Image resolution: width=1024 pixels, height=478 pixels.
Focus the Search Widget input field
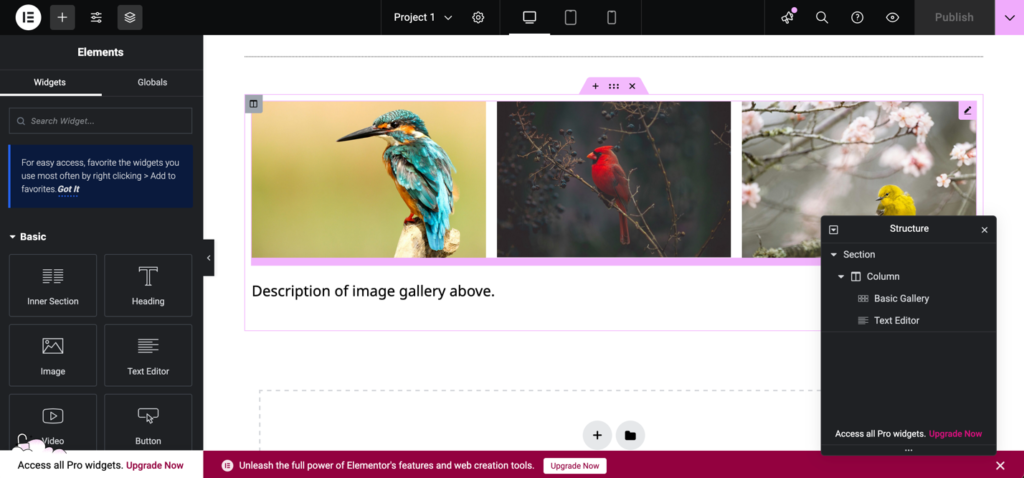pos(101,121)
